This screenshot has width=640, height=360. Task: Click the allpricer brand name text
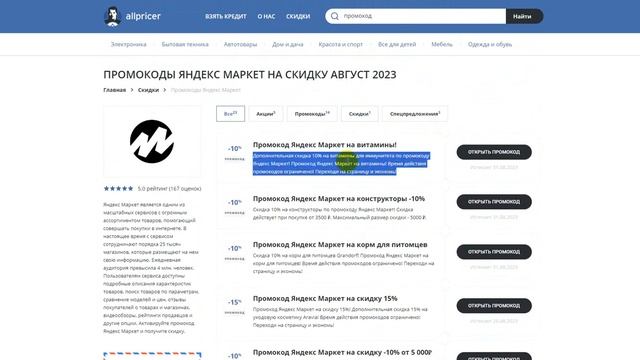143,16
